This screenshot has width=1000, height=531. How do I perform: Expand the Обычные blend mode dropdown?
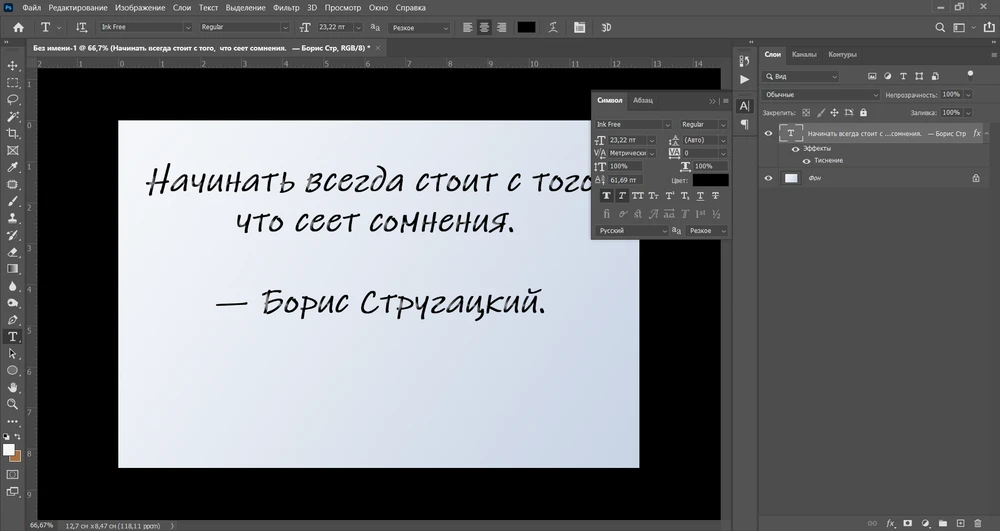coord(820,94)
